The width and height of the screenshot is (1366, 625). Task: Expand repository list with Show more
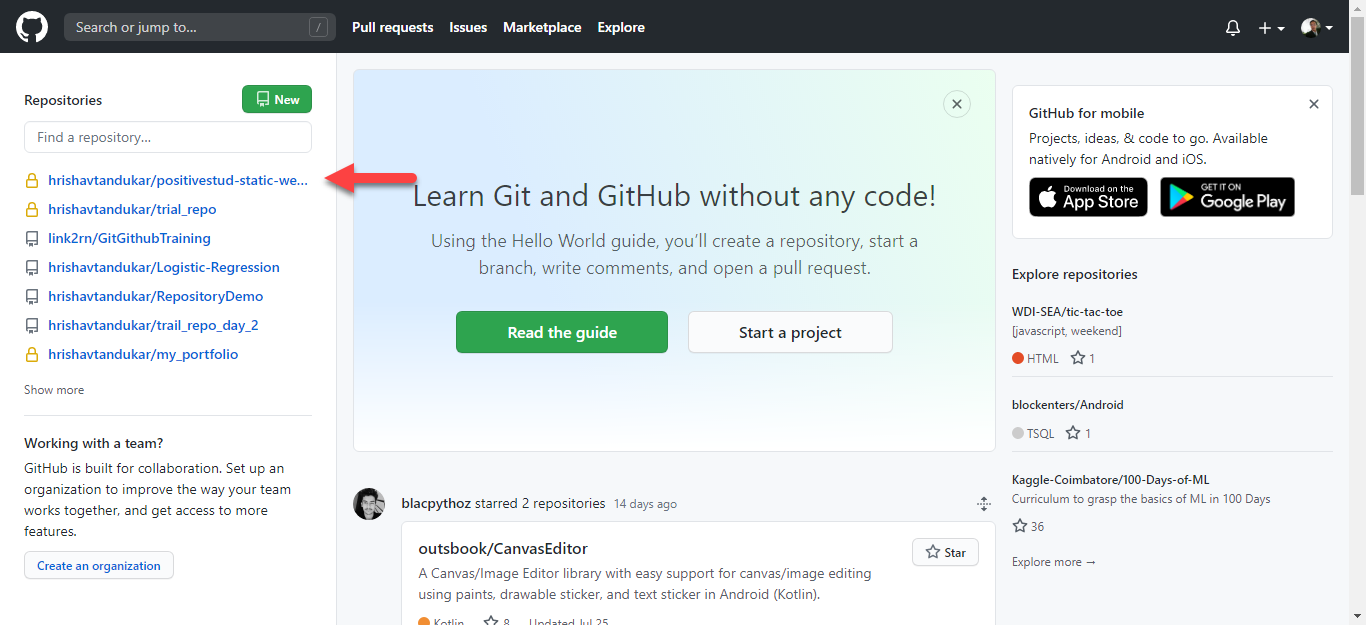[x=54, y=390]
